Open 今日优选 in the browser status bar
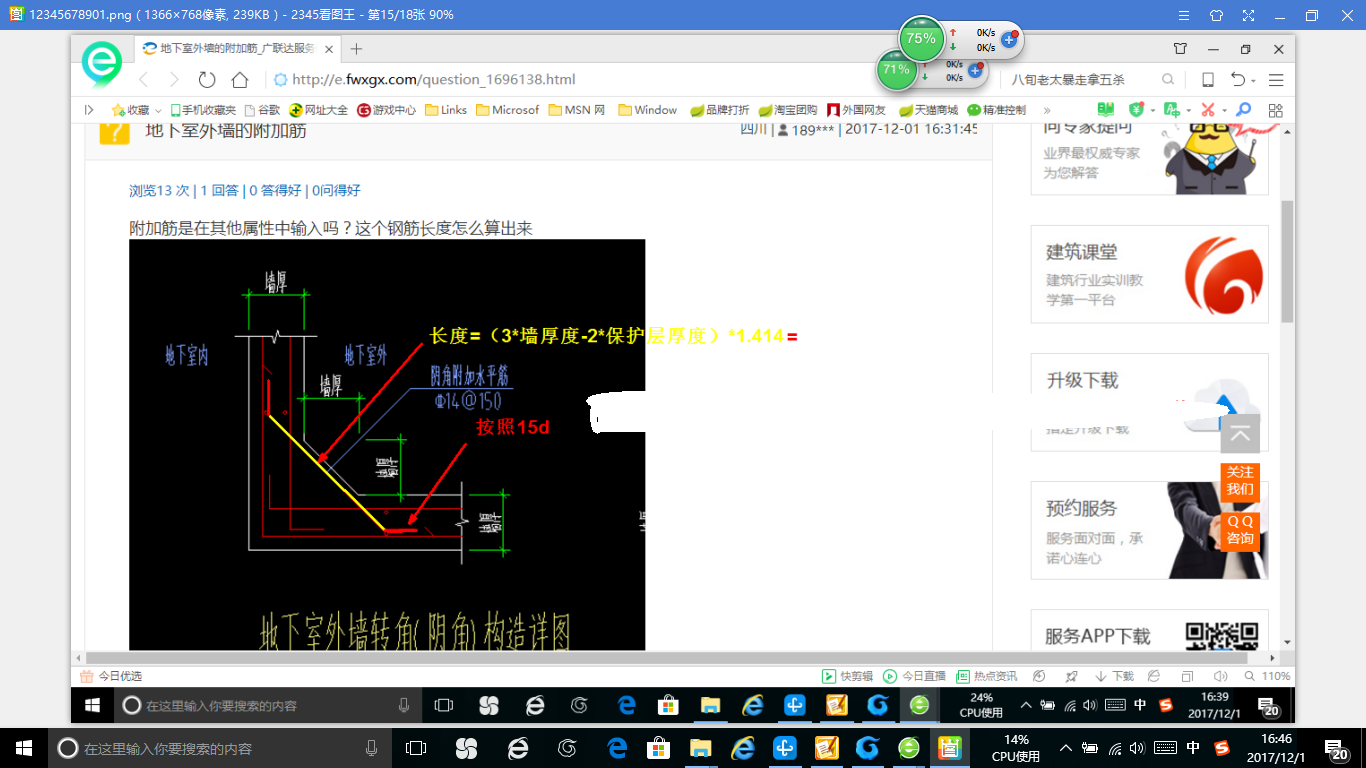1366x768 pixels. pyautogui.click(x=111, y=677)
